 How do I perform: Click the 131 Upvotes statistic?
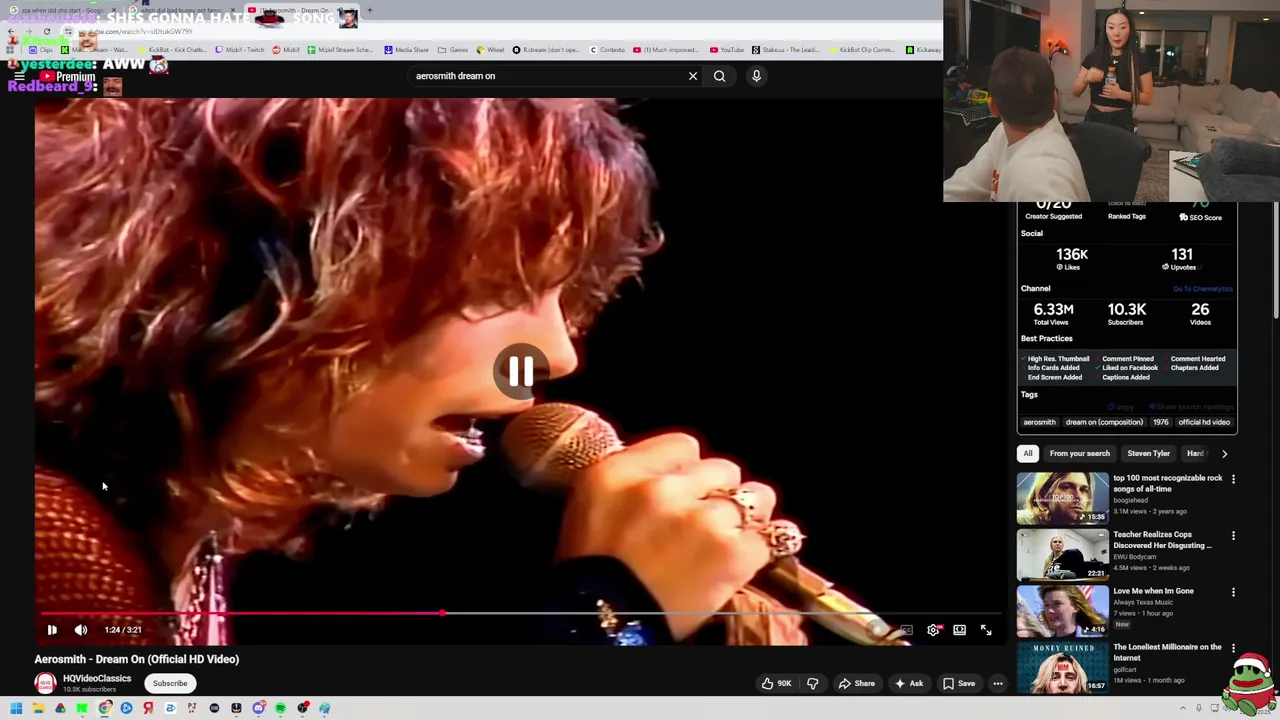1181,259
